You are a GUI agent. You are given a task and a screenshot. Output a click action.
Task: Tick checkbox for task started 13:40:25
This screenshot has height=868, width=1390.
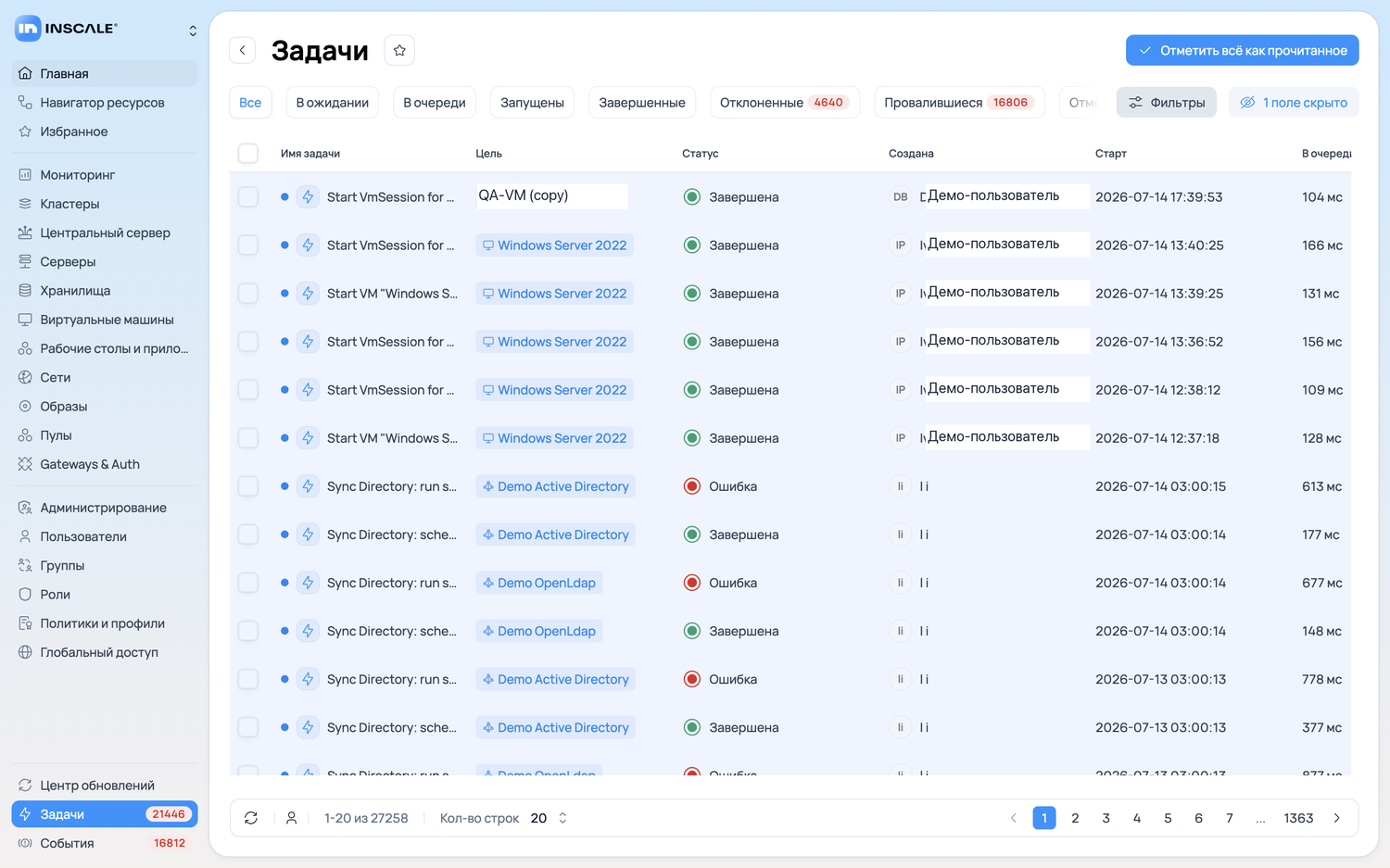tap(248, 245)
